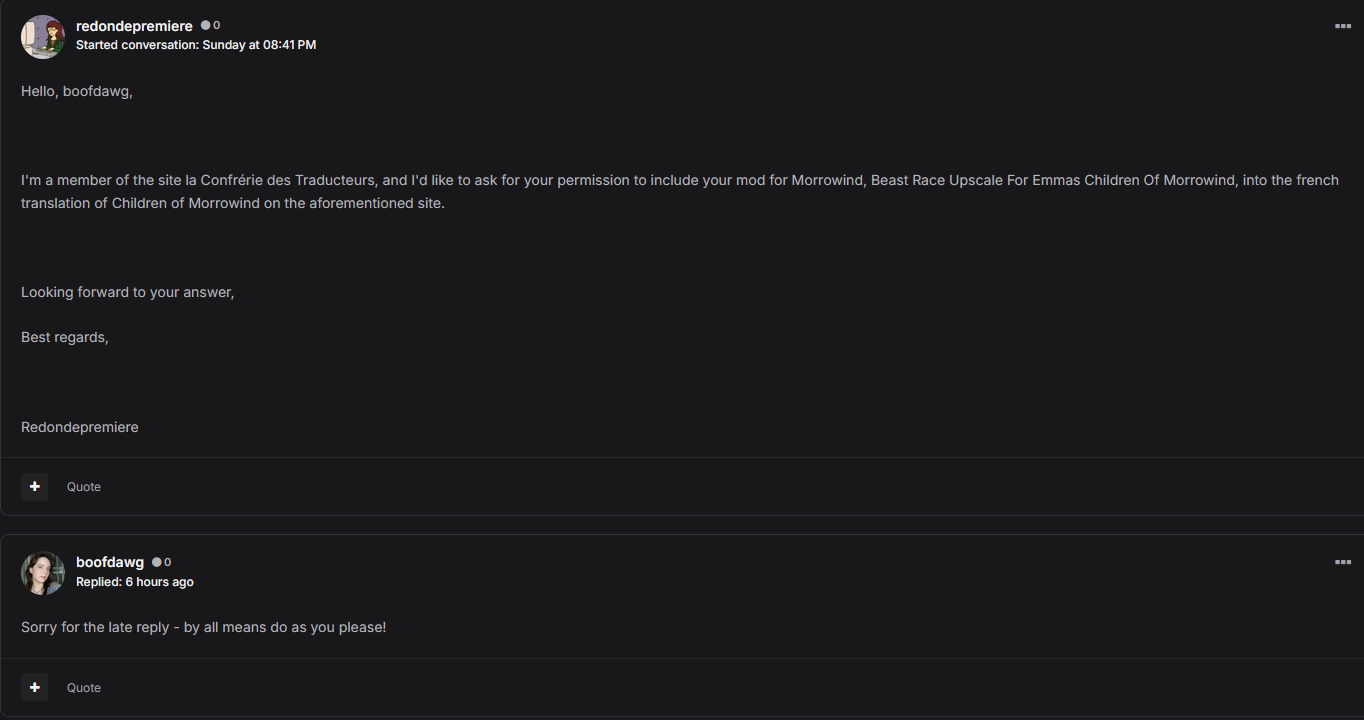Click the "Sorry for the late reply" text
This screenshot has width=1364, height=720.
pos(203,627)
